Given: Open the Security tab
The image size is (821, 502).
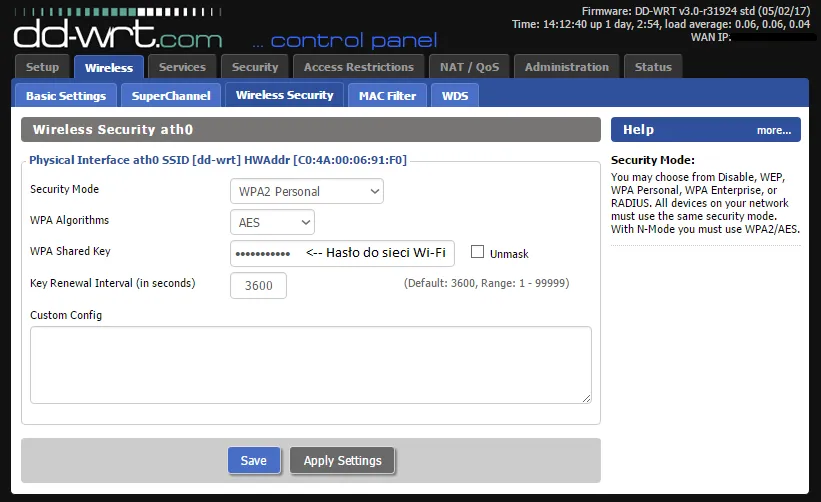Looking at the screenshot, I should pos(255,67).
